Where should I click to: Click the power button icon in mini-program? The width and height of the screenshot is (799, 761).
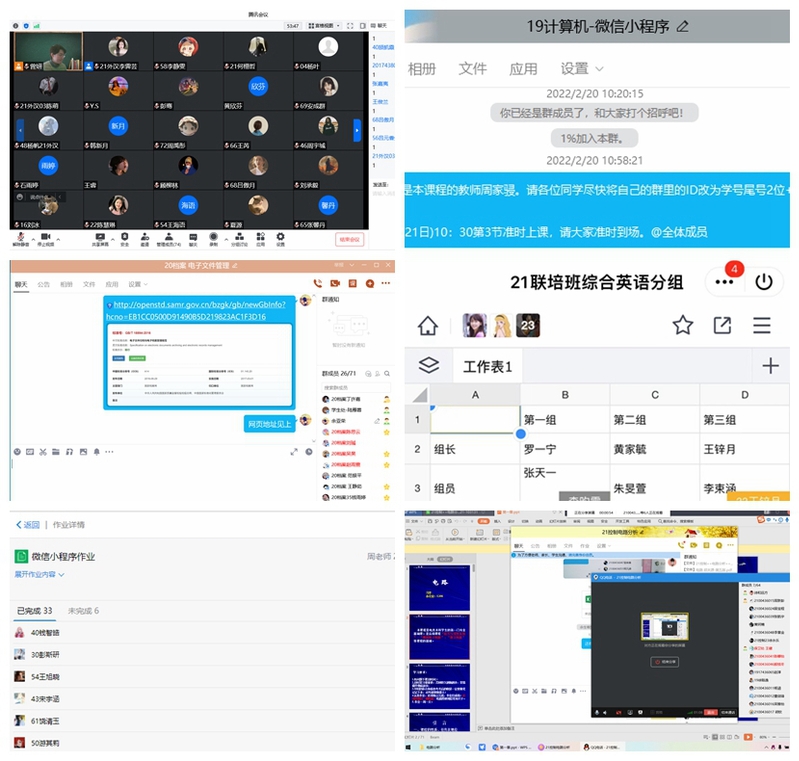point(764,282)
